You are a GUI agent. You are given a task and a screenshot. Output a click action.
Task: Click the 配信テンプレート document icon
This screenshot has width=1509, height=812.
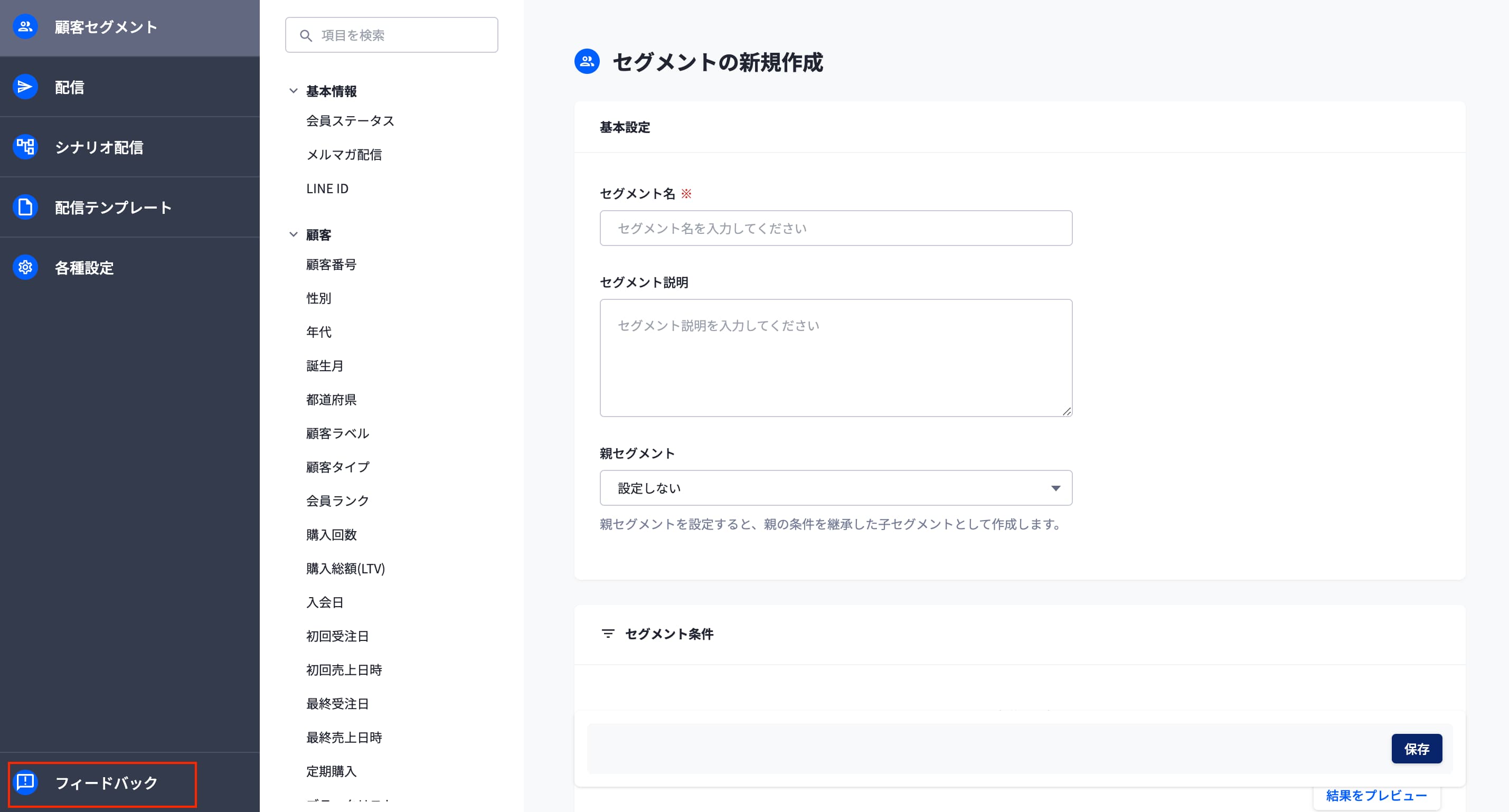click(25, 207)
